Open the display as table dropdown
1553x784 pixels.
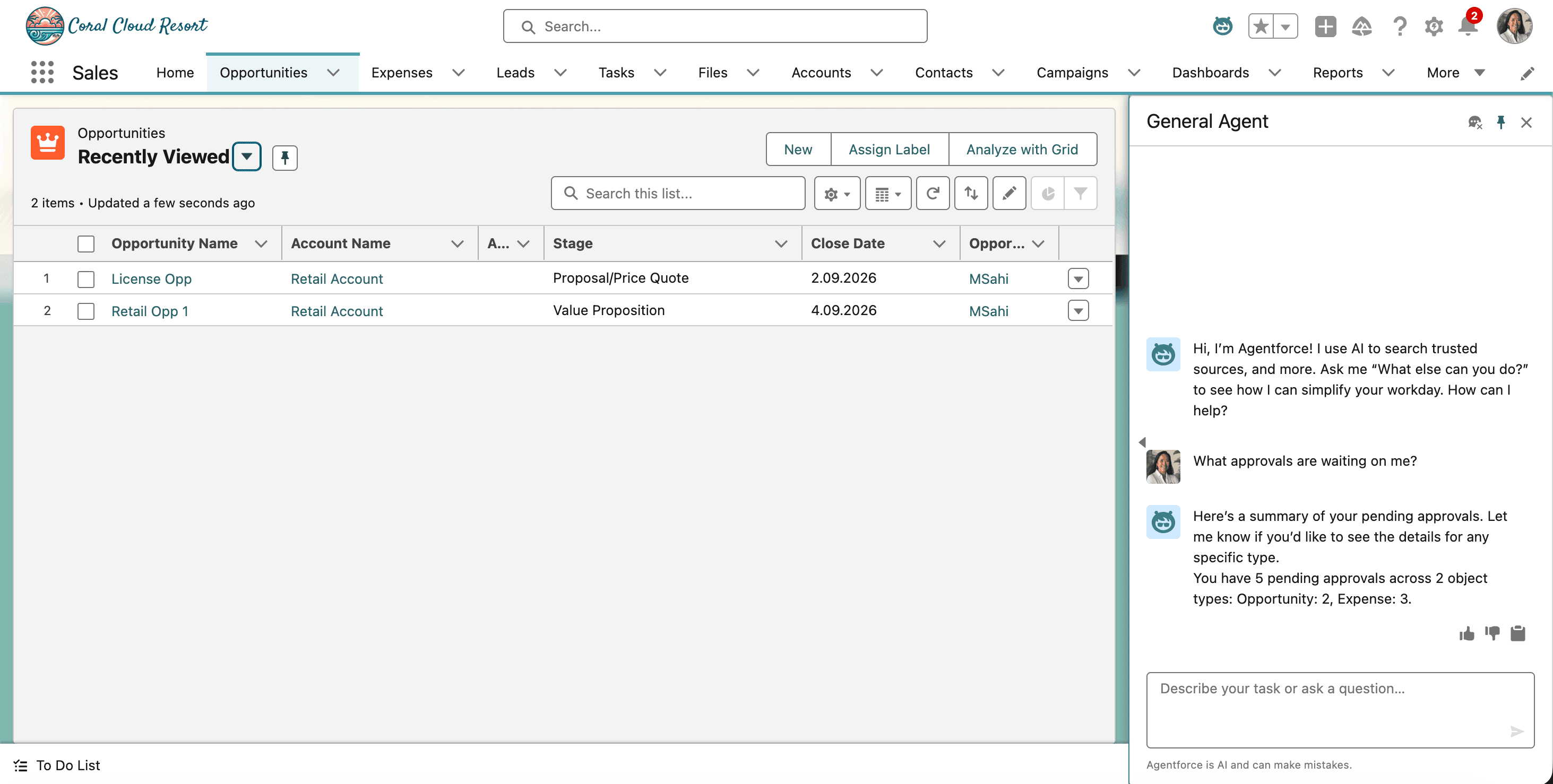pos(887,193)
